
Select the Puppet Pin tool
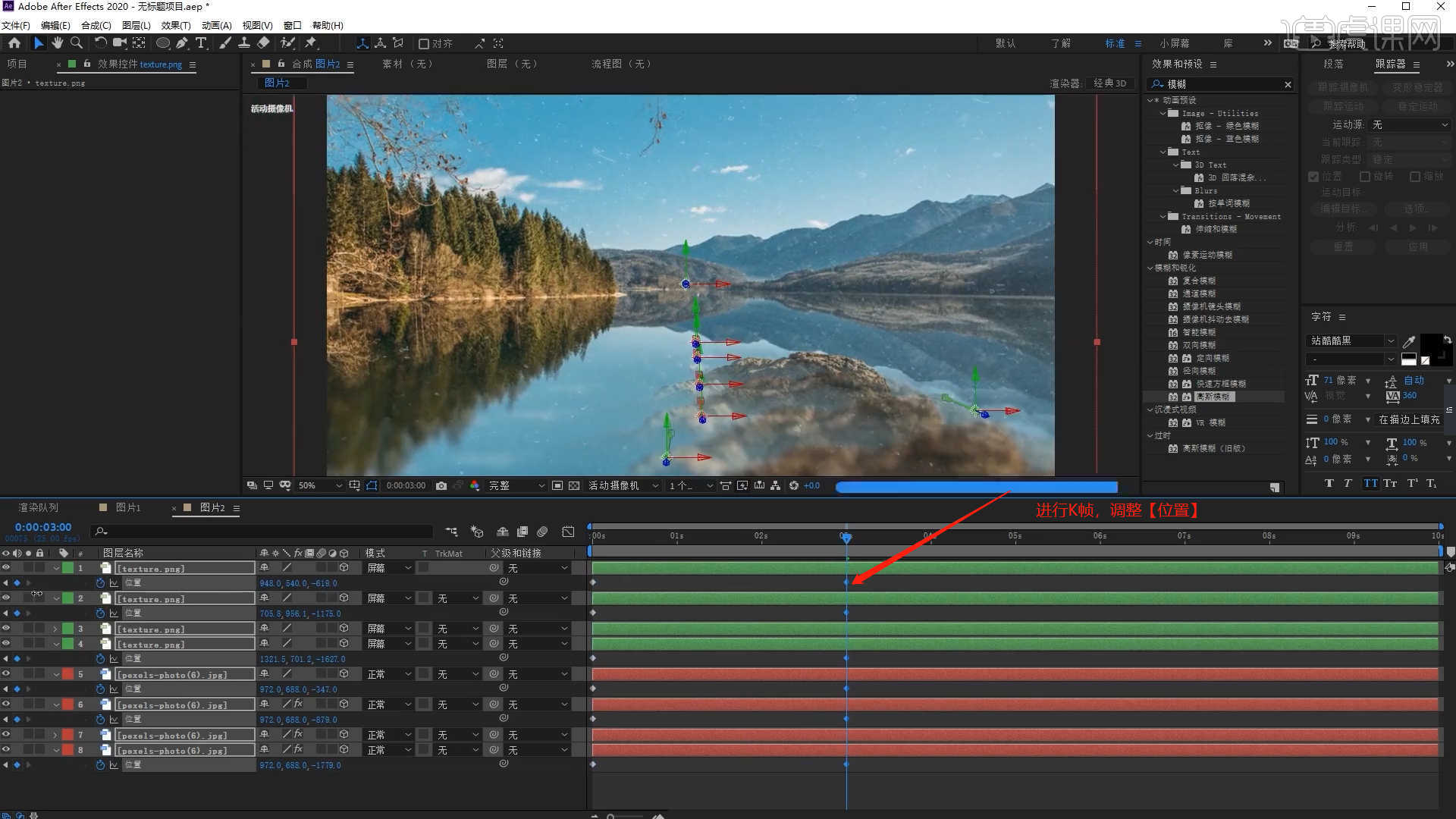[x=311, y=43]
